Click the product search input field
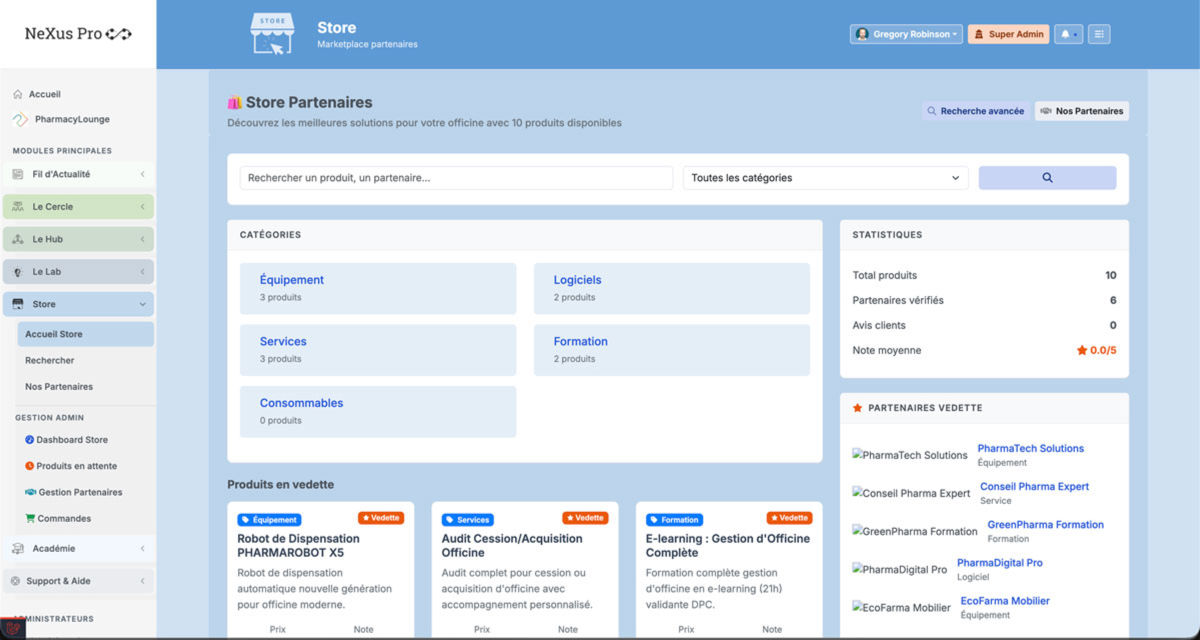This screenshot has width=1200, height=640. pos(456,178)
